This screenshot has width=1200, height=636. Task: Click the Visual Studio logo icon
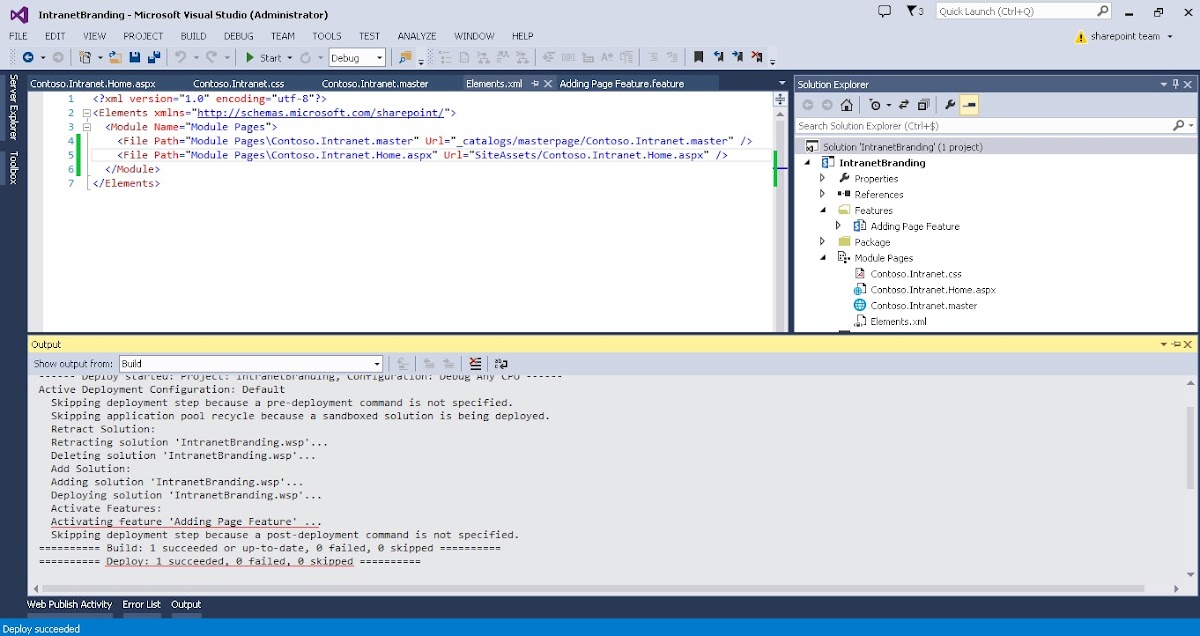click(19, 14)
